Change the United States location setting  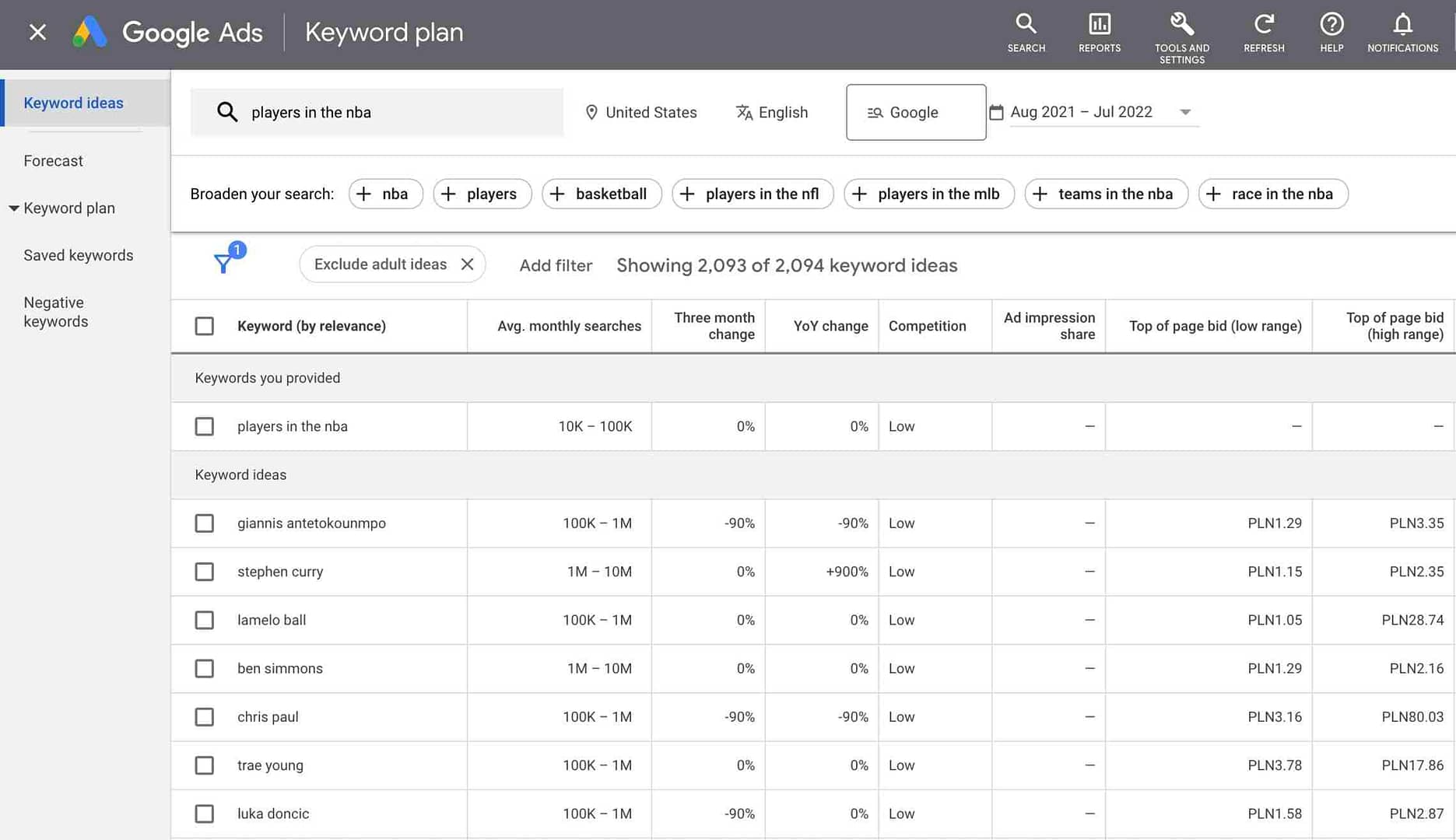[x=640, y=112]
